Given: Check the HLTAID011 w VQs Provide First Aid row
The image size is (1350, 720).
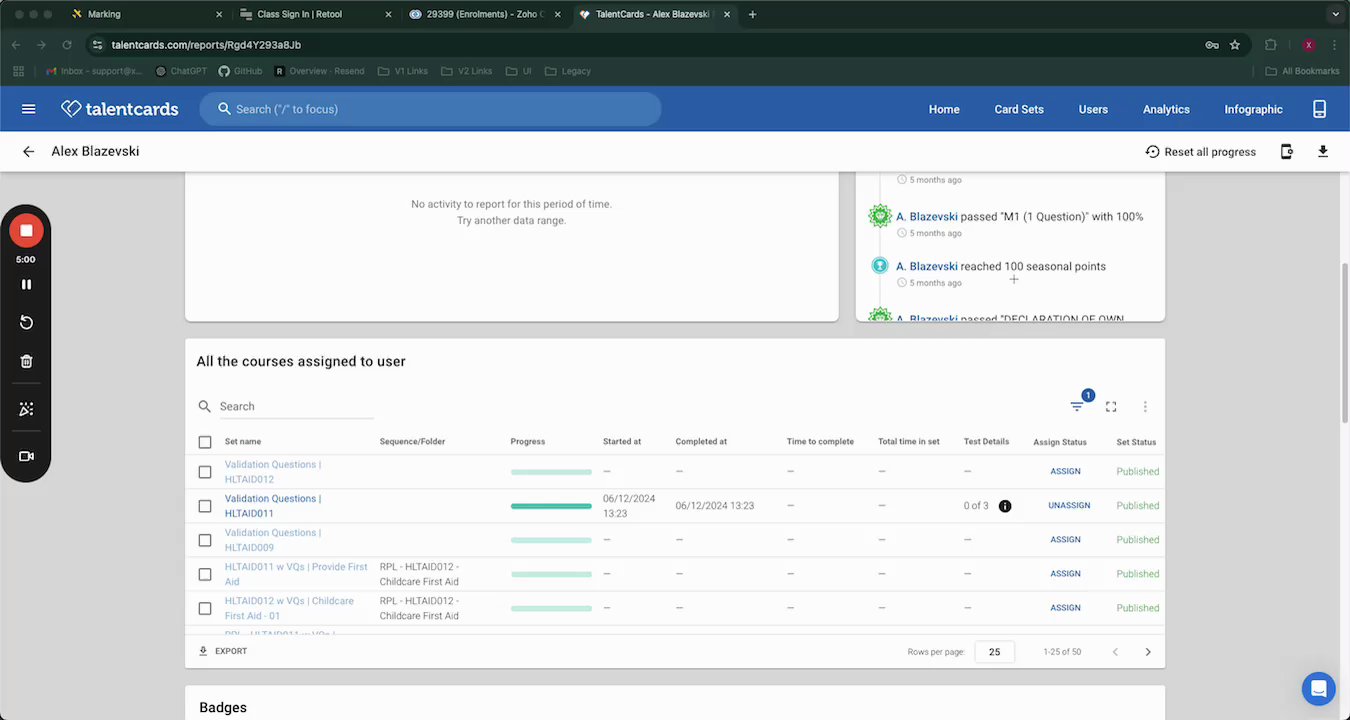Looking at the screenshot, I should [x=205, y=574].
